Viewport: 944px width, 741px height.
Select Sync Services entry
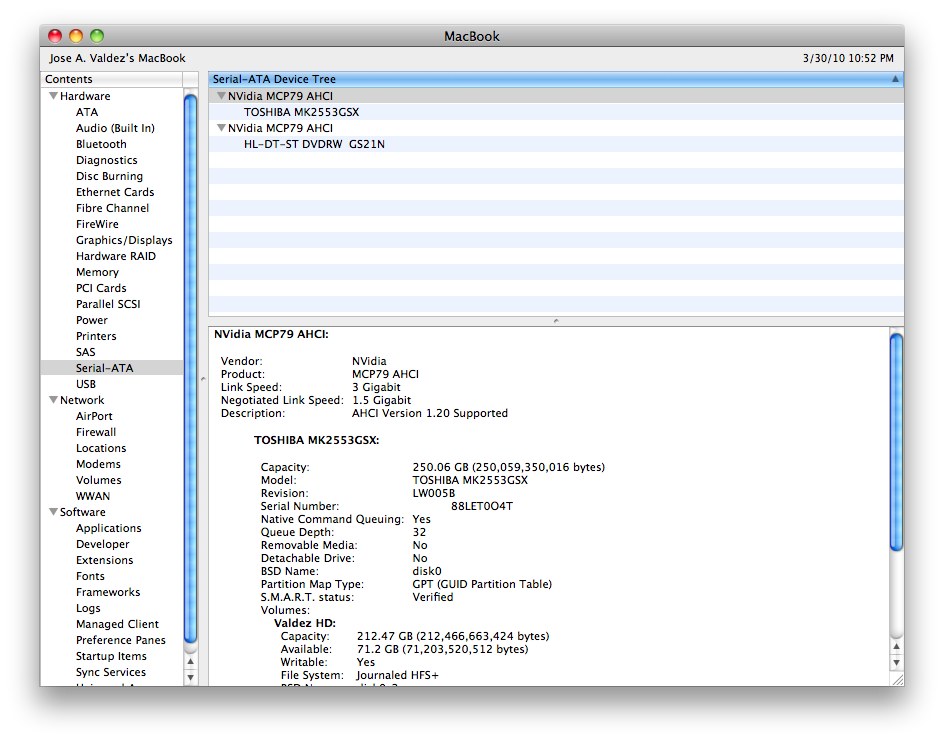[110, 672]
